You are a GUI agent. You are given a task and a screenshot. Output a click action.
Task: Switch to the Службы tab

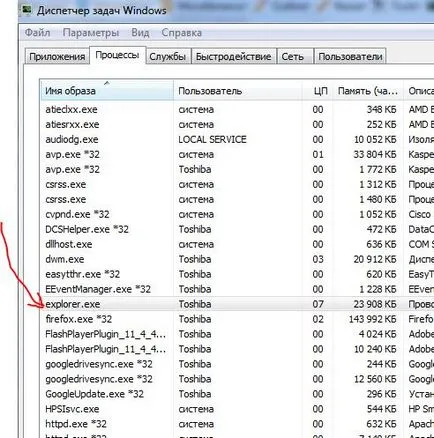[168, 57]
